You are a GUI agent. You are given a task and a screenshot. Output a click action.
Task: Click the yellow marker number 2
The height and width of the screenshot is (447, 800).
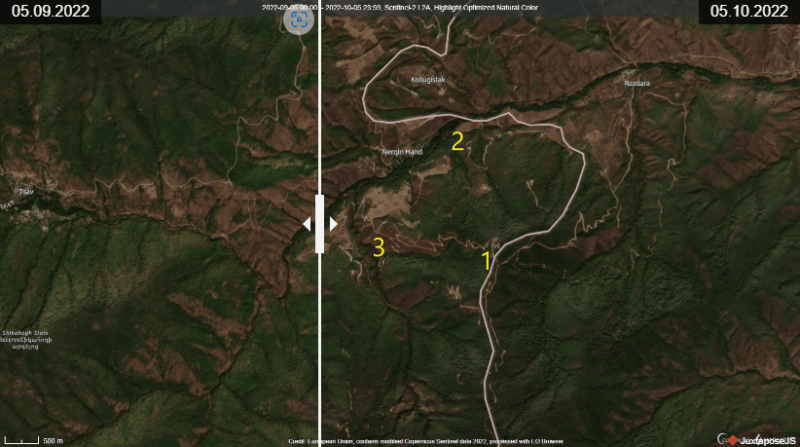point(457,141)
